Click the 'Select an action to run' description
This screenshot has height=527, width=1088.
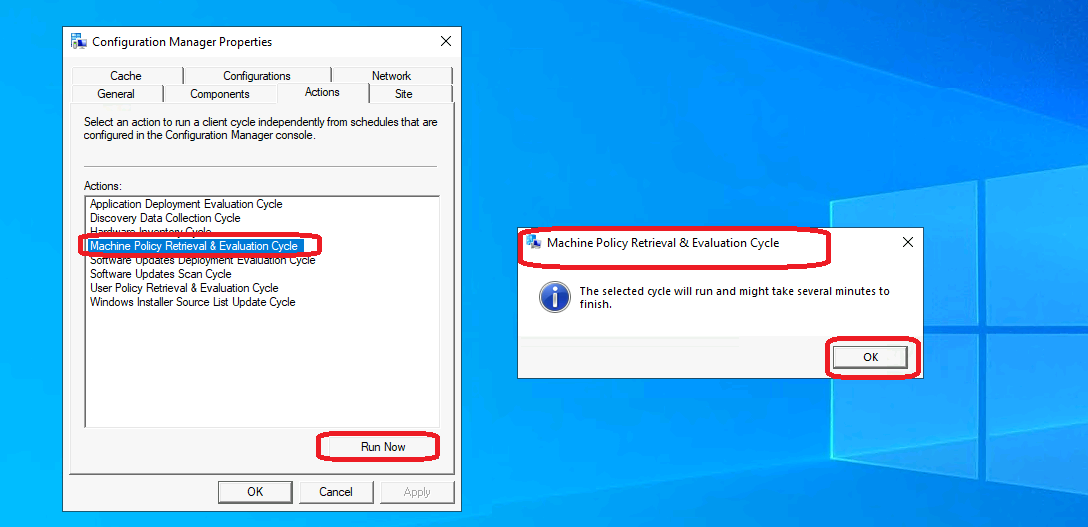click(x=261, y=129)
